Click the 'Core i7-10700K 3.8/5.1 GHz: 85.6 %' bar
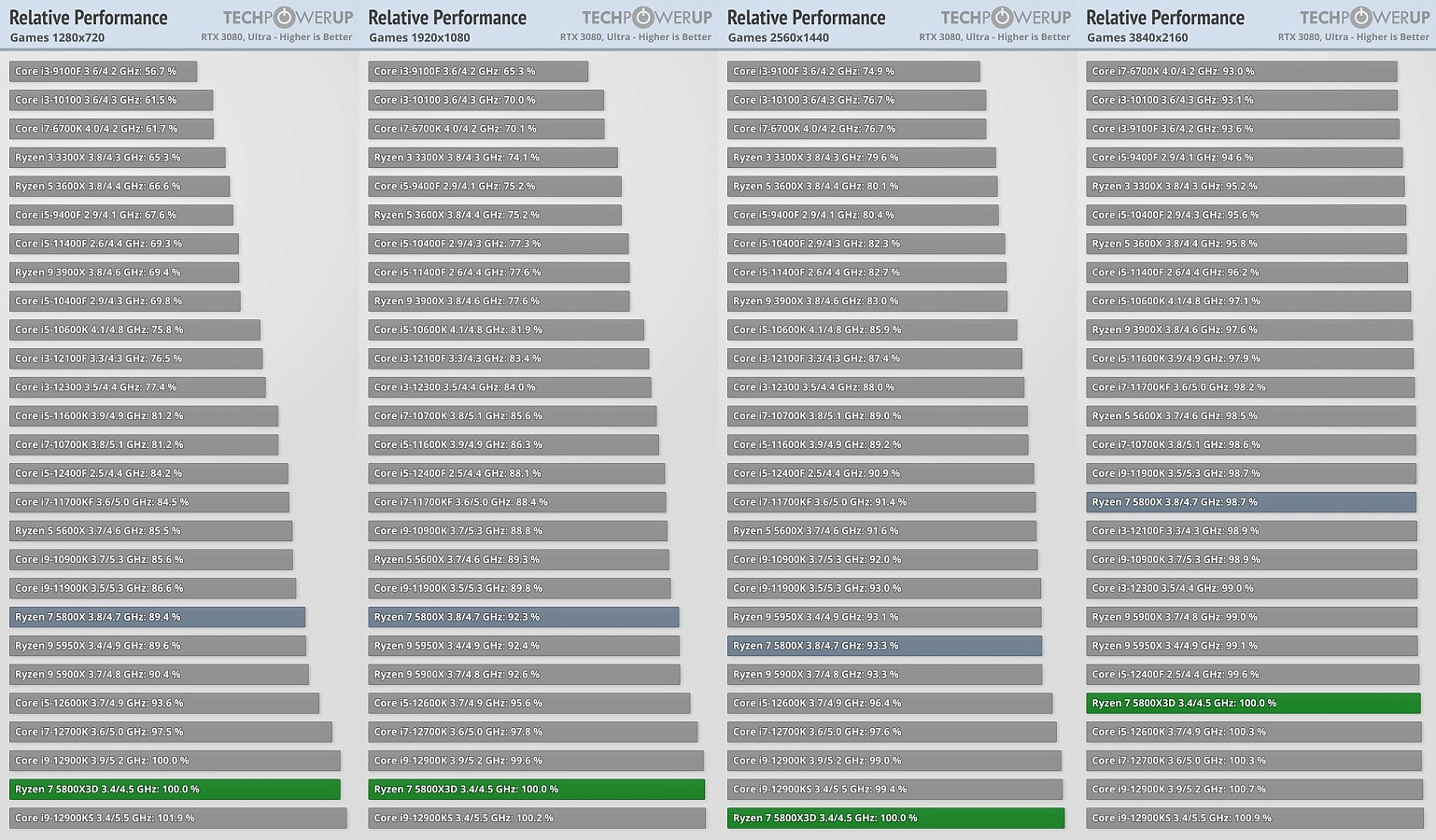This screenshot has width=1436, height=840. [513, 416]
